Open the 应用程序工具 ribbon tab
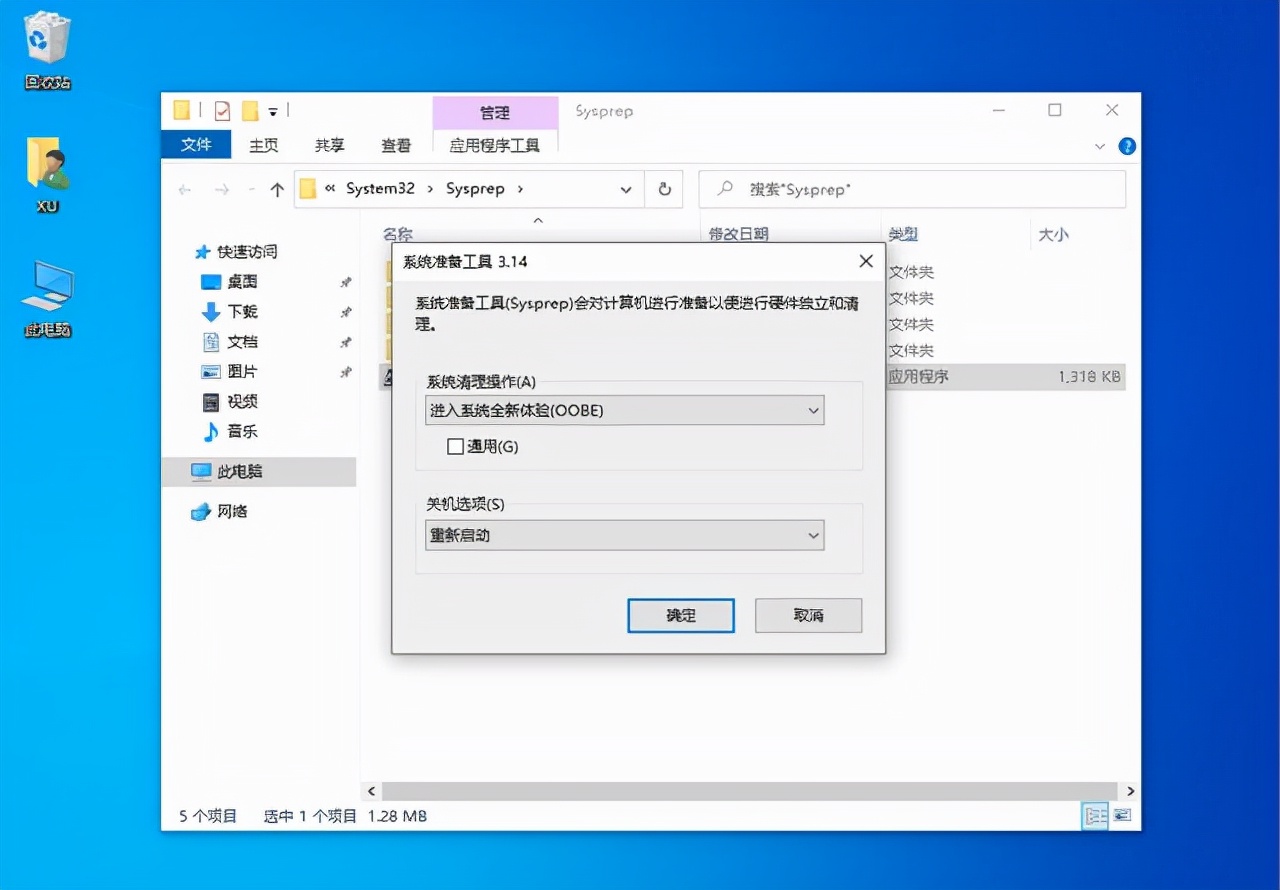Viewport: 1280px width, 890px height. pos(496,145)
